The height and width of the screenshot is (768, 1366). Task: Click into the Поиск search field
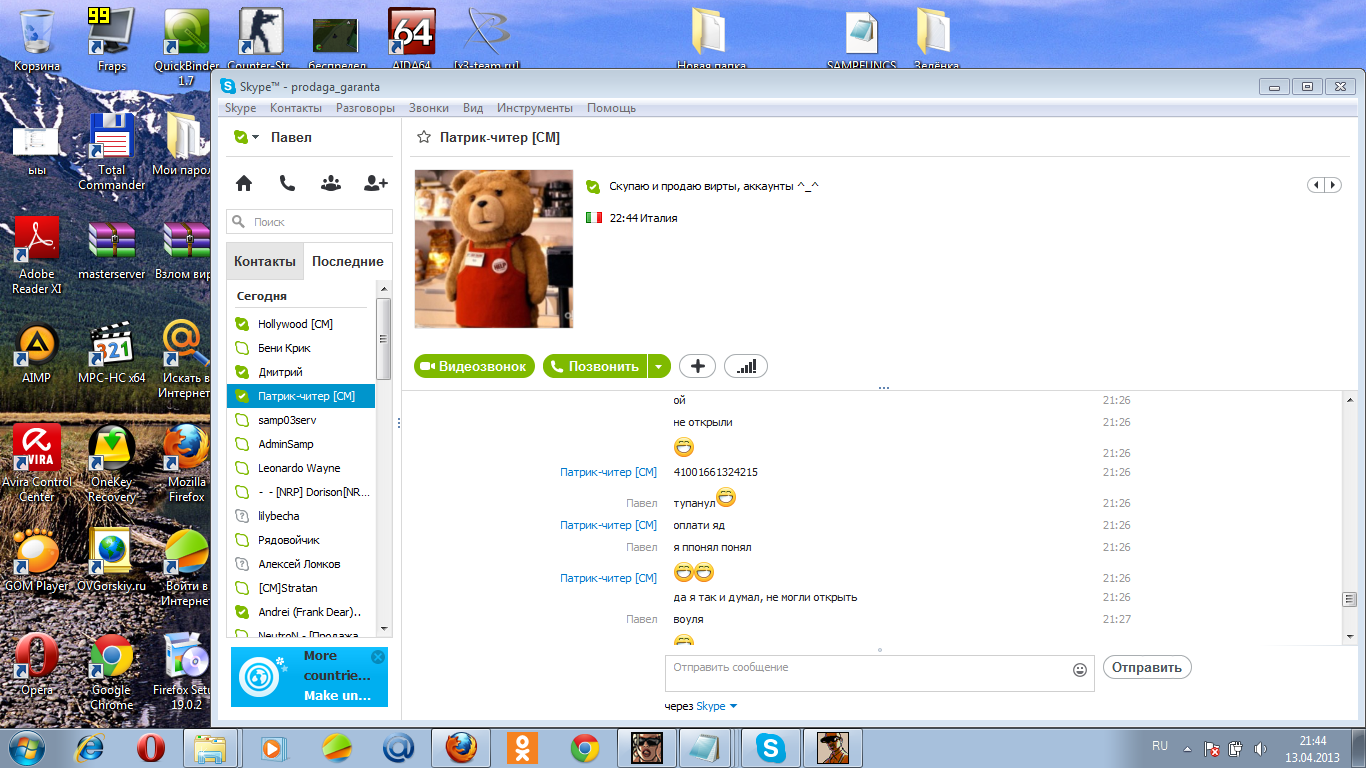click(x=310, y=221)
